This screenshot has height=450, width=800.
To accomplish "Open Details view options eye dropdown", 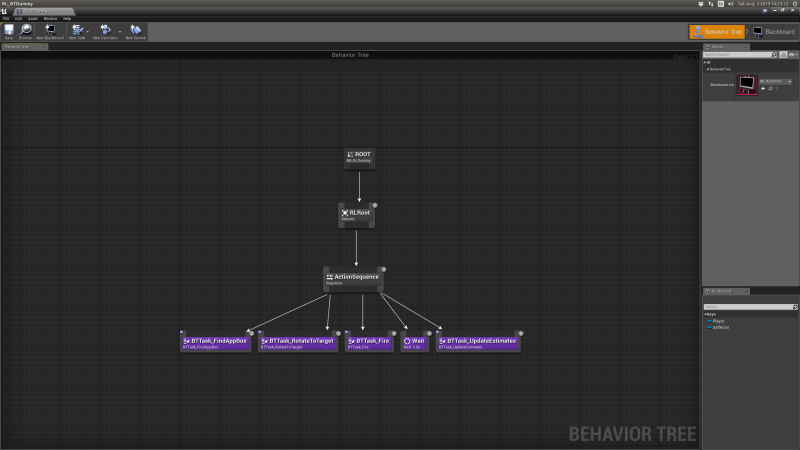I will point(794,54).
